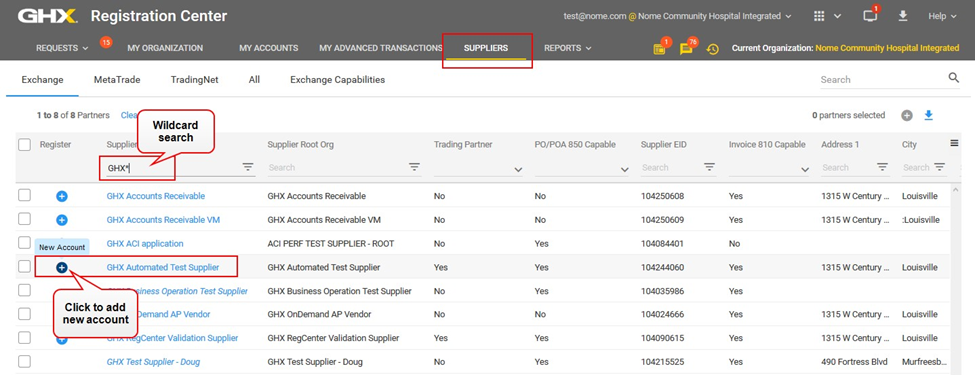Image resolution: width=975 pixels, height=375 pixels.
Task: Go to MY ADVANCED TRANSACTIONS menu
Action: (381, 48)
